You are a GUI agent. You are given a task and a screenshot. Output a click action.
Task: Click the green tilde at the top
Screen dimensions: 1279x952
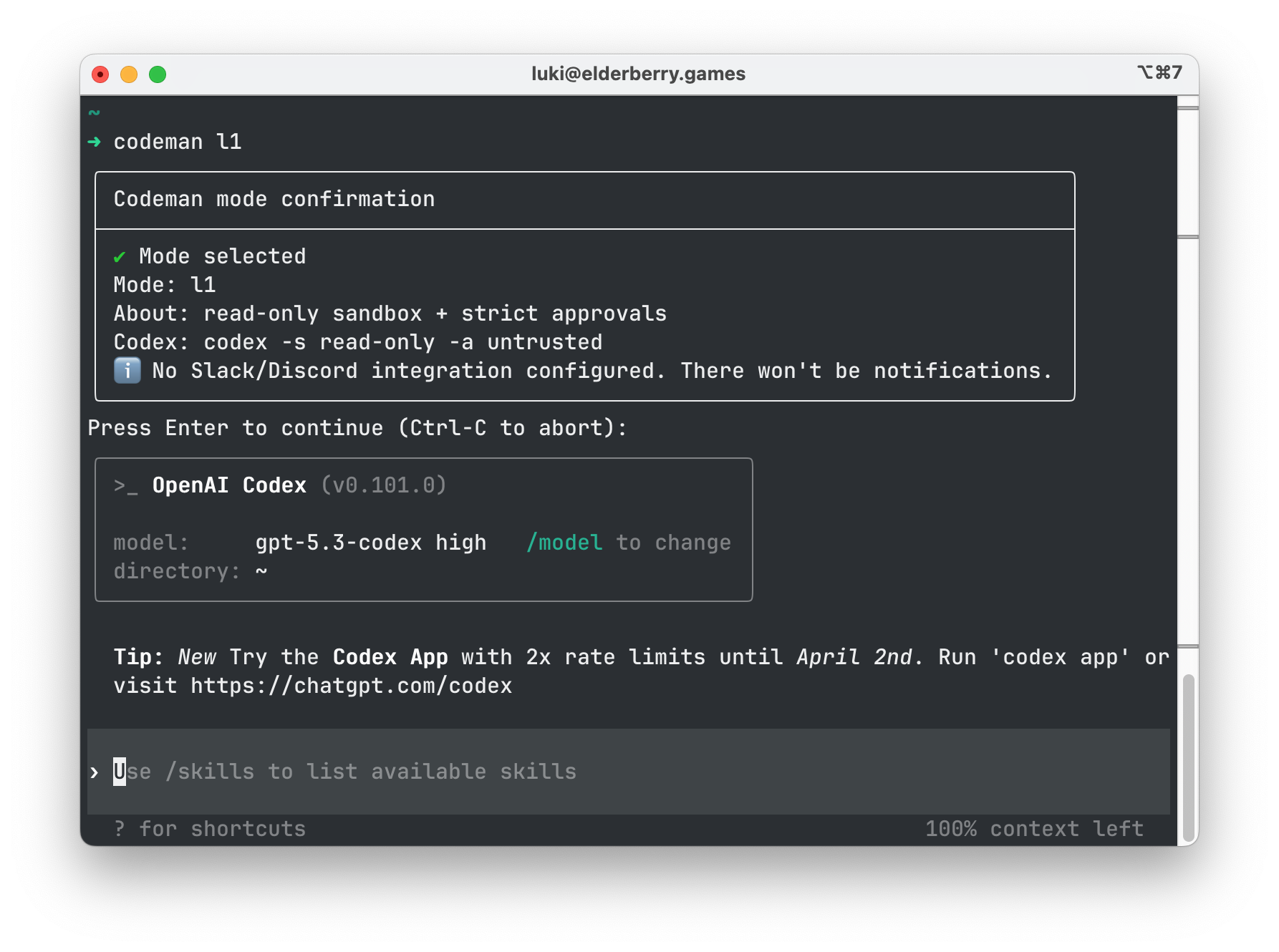click(95, 113)
